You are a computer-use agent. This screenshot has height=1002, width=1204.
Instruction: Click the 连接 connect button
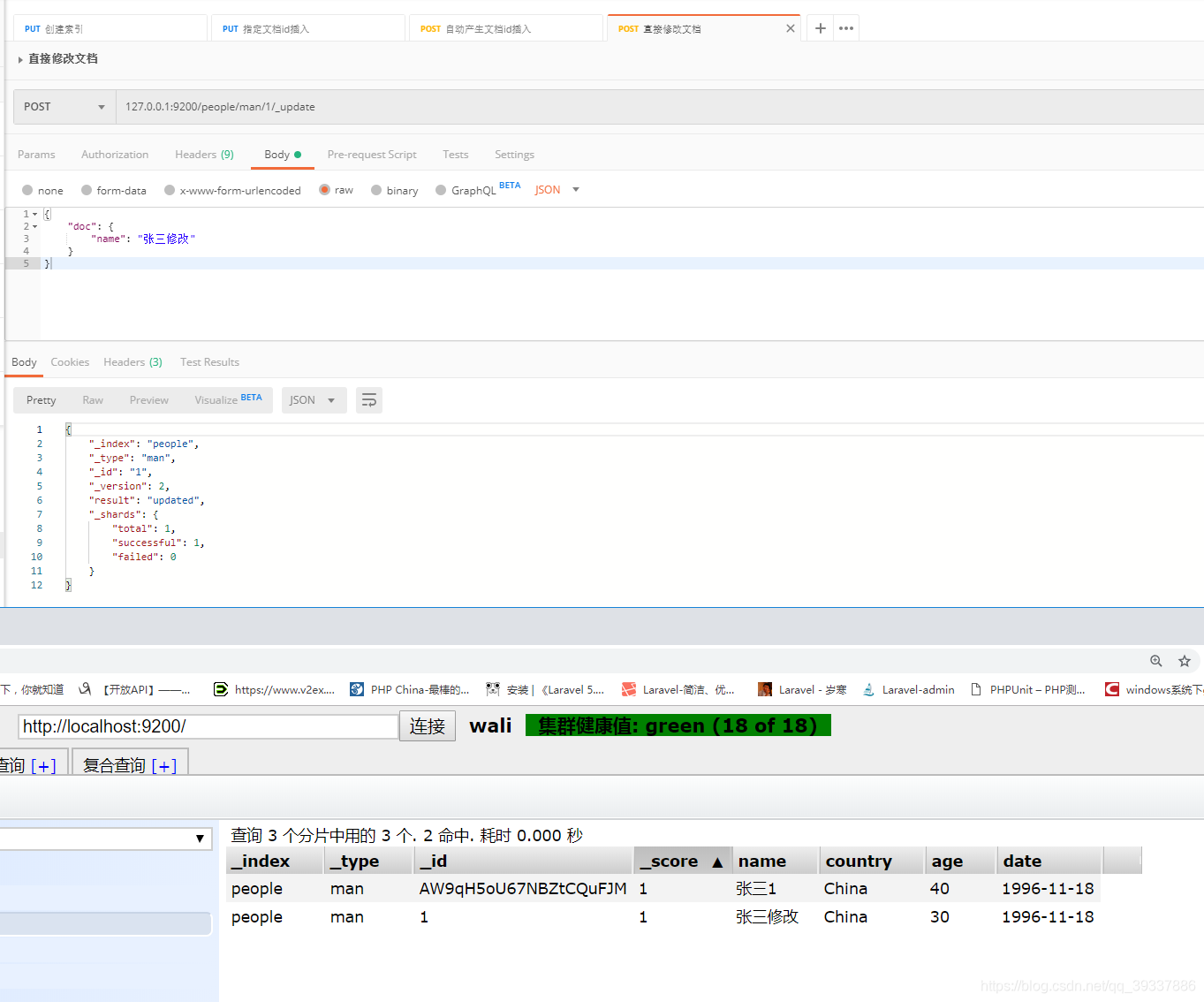[428, 726]
